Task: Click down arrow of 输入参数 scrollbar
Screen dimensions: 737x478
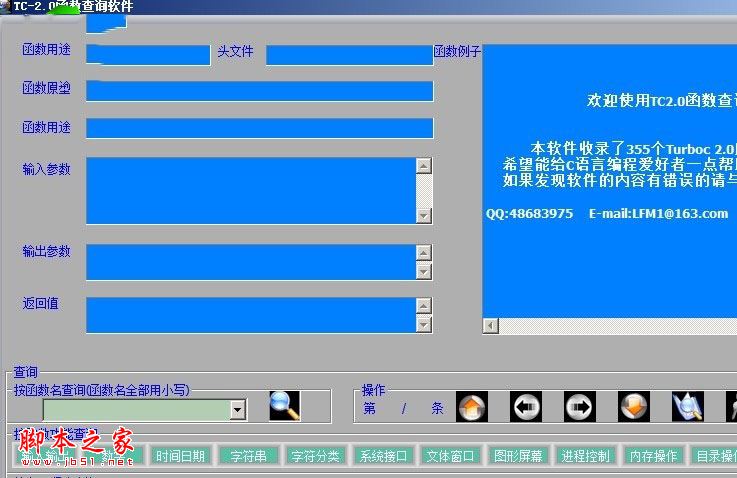Action: click(x=424, y=216)
